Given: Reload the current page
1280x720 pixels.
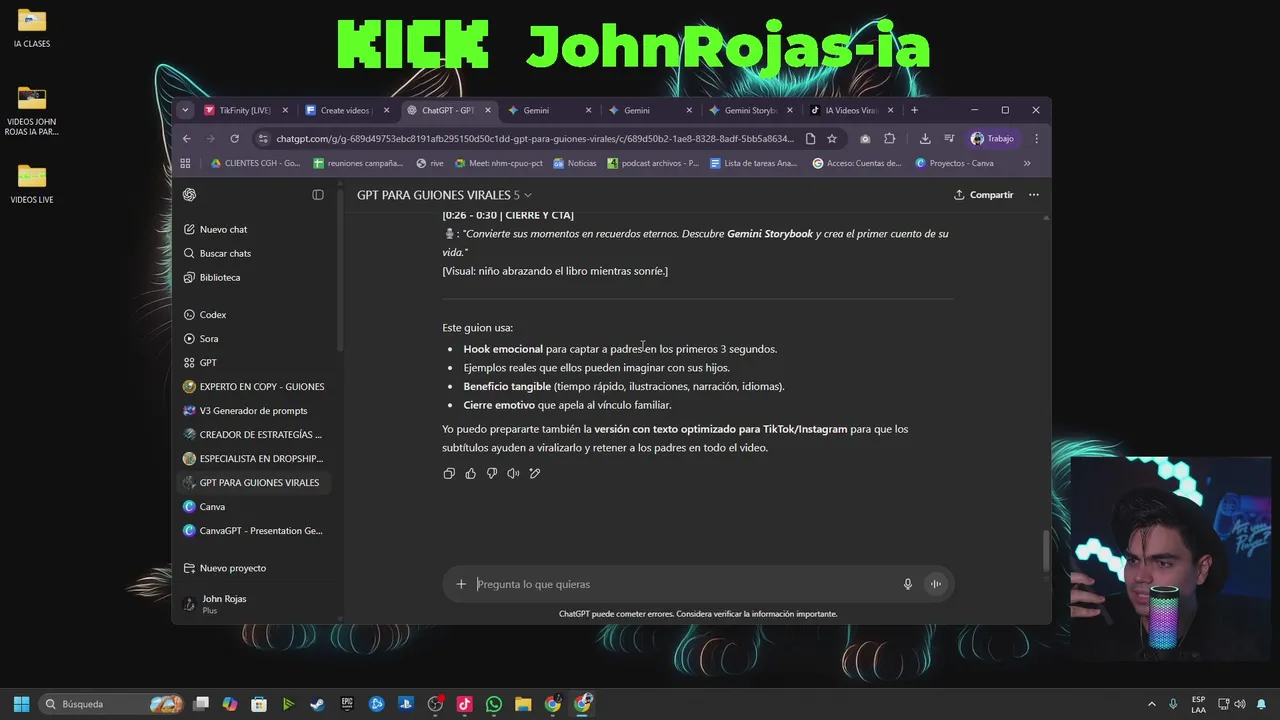Looking at the screenshot, I should coord(234,139).
